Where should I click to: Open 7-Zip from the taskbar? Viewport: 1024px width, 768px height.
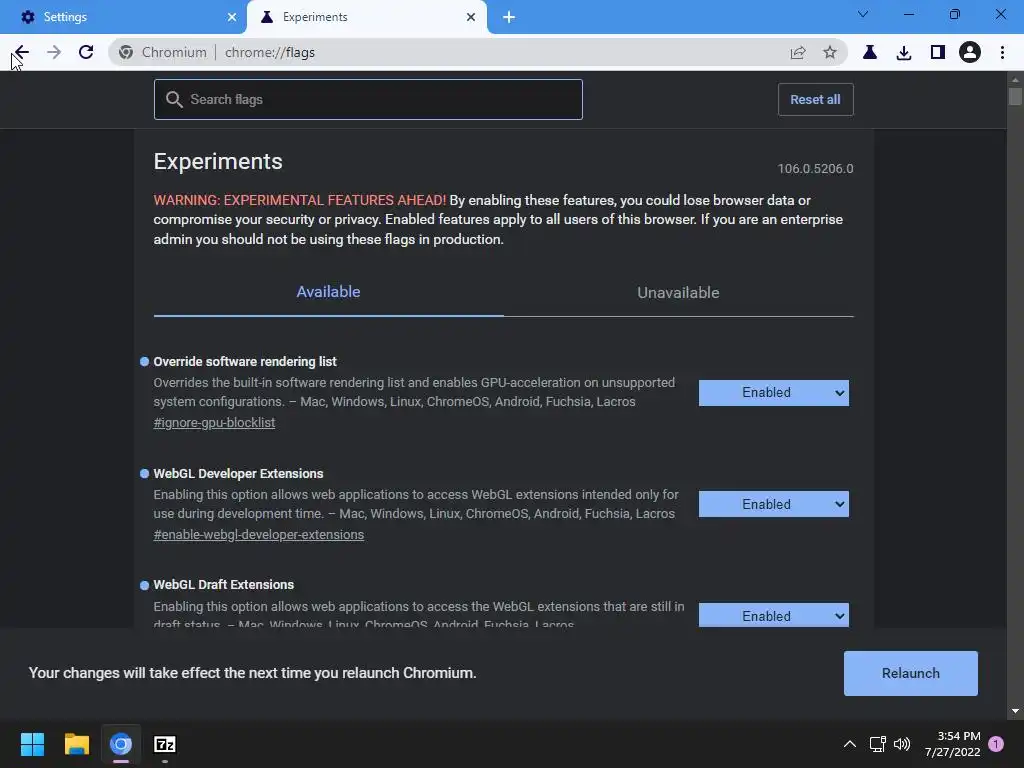pyautogui.click(x=165, y=744)
